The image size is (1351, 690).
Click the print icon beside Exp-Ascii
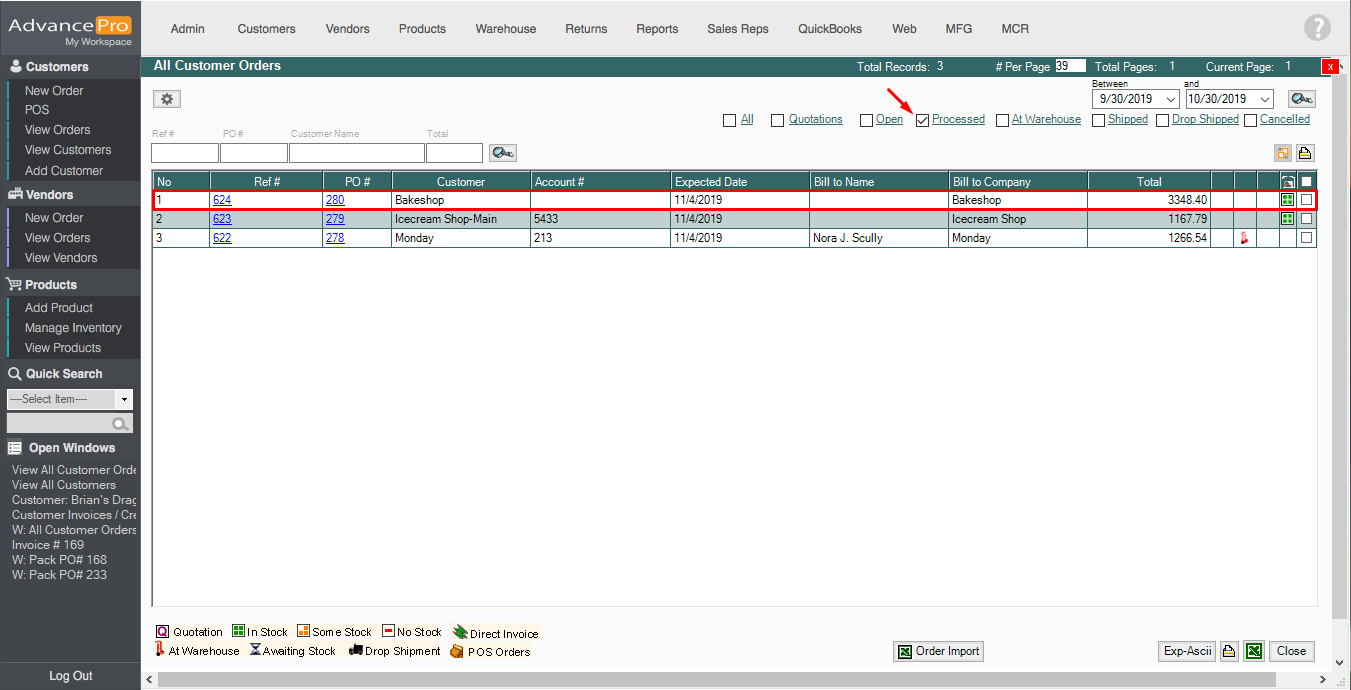point(1229,651)
